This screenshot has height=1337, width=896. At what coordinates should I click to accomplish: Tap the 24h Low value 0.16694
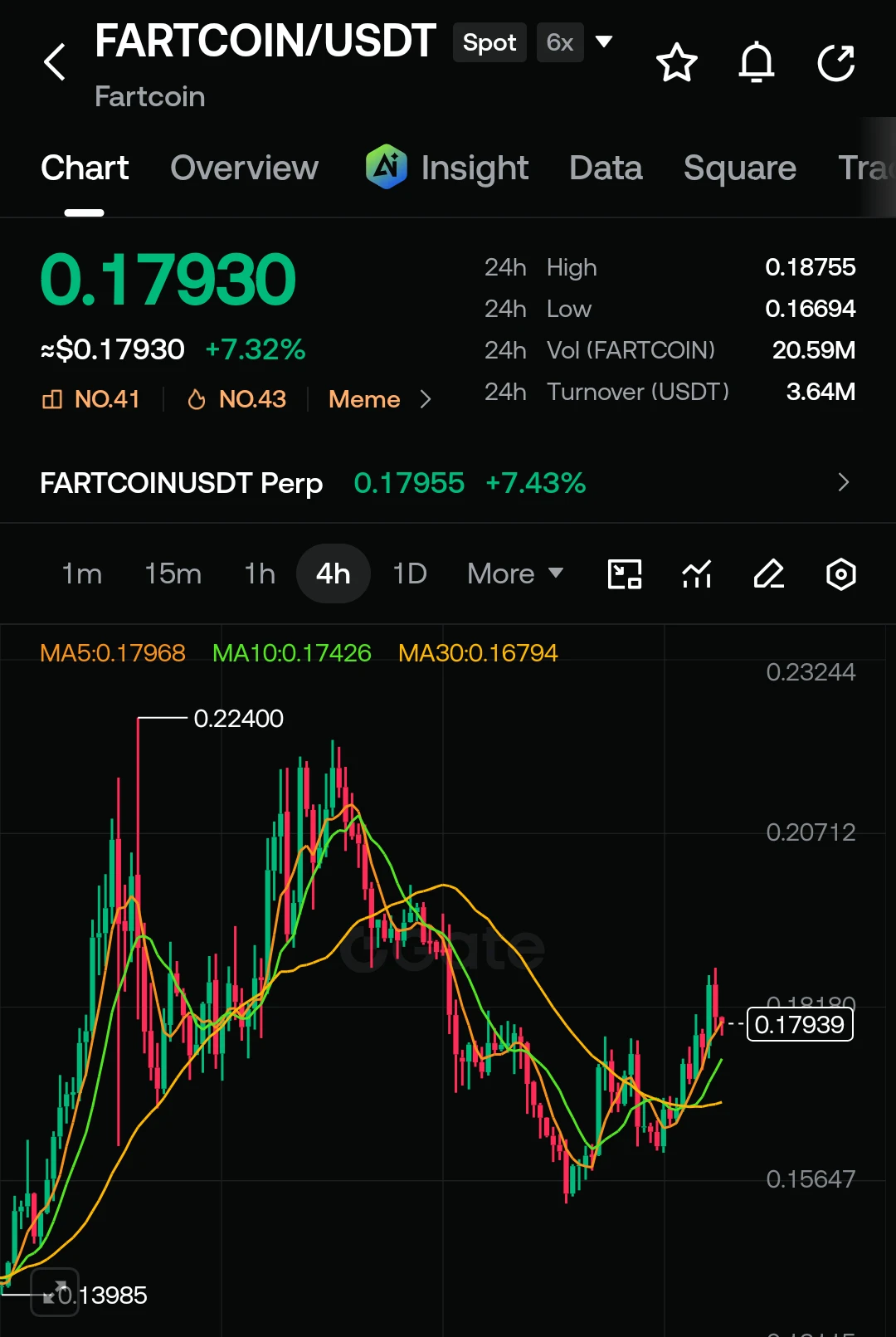811,309
